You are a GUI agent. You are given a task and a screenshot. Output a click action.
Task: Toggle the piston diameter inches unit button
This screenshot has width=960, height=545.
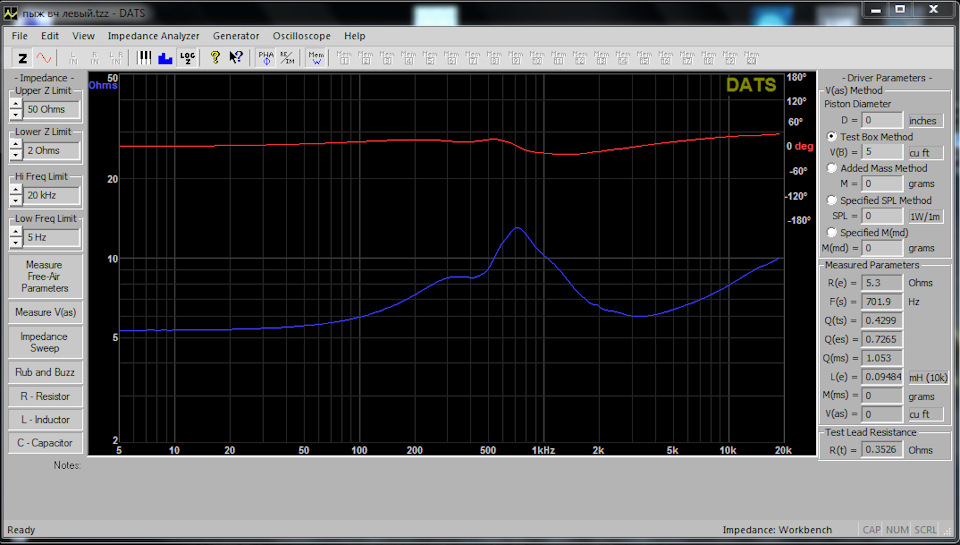pos(925,121)
